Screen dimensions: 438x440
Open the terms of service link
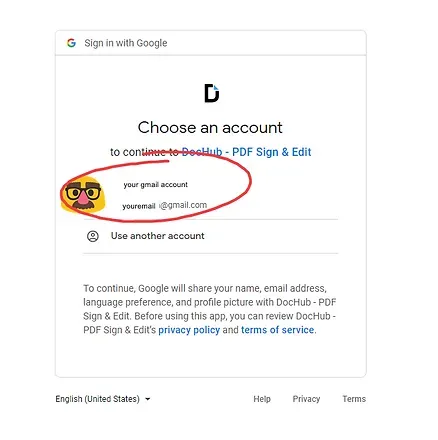point(277,330)
